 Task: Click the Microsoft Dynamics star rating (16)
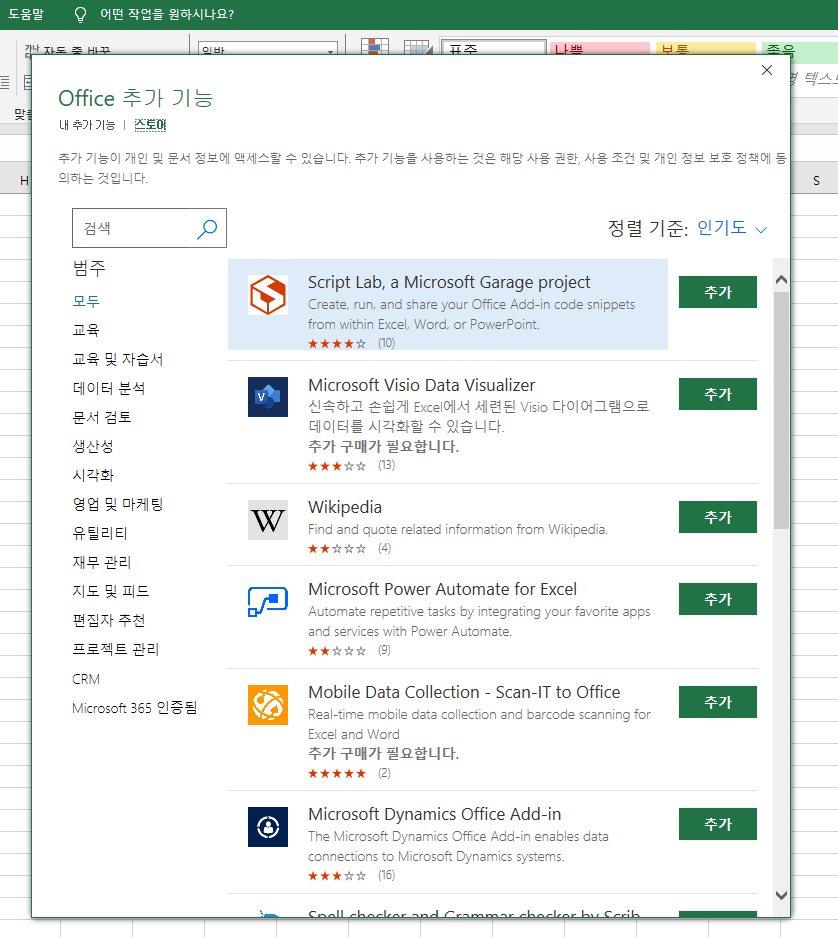[337, 876]
